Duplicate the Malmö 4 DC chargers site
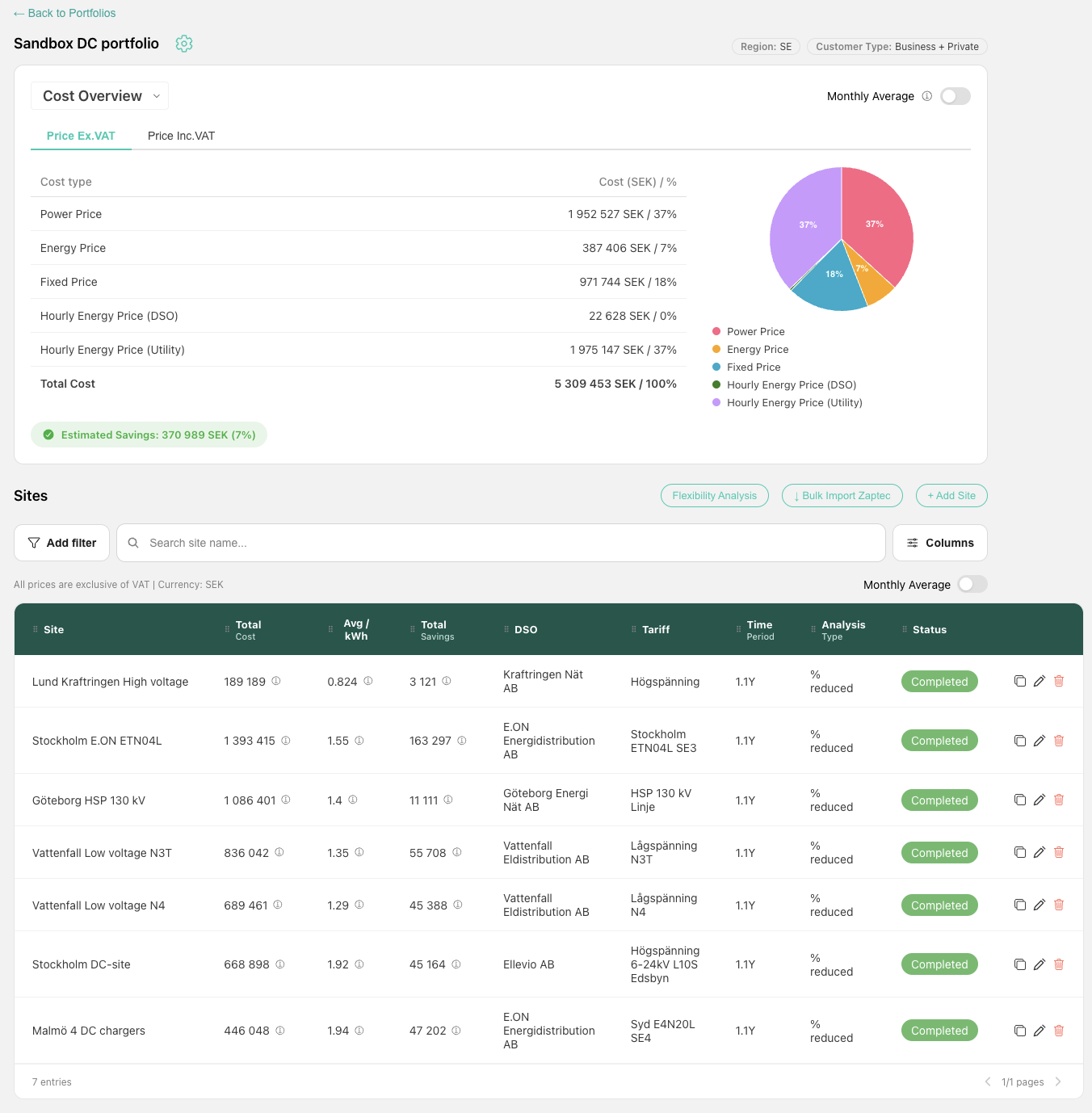The height and width of the screenshot is (1113, 1092). coord(1020,1031)
